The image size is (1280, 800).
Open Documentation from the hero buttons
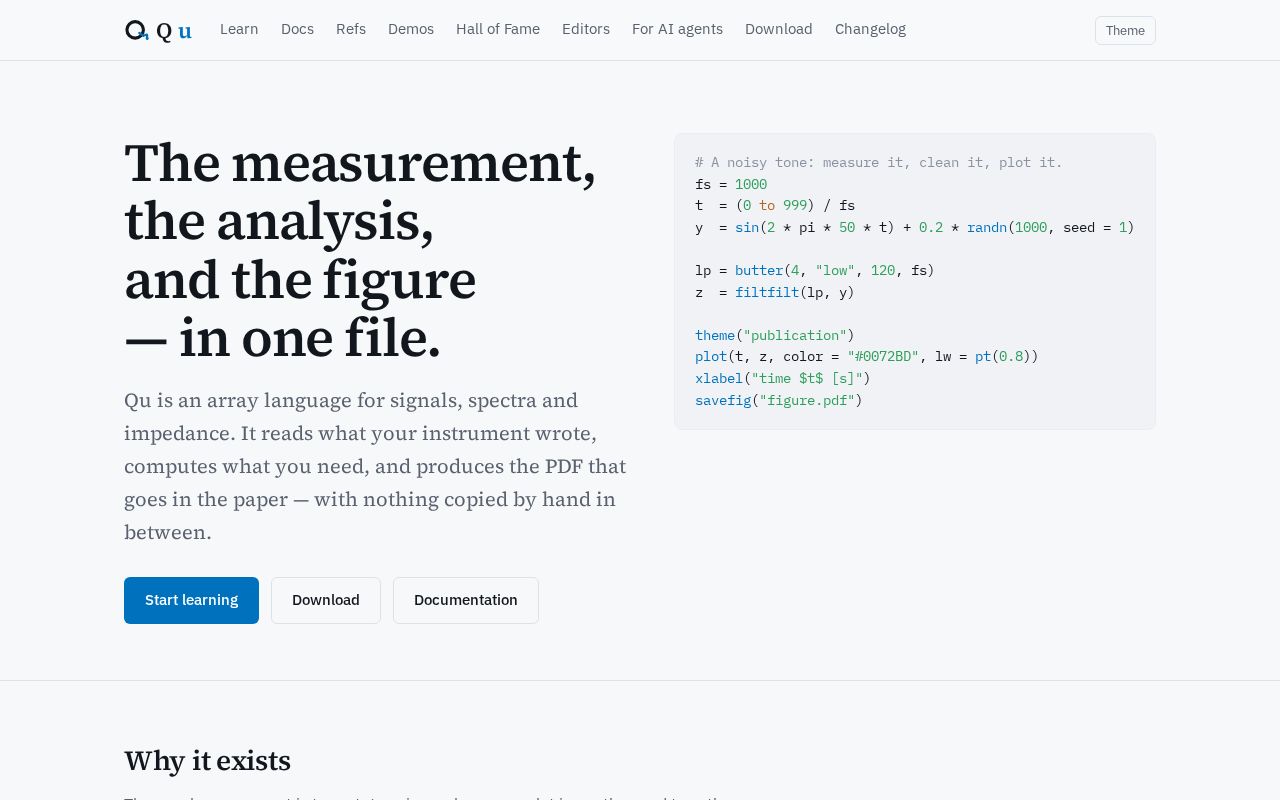(x=466, y=600)
